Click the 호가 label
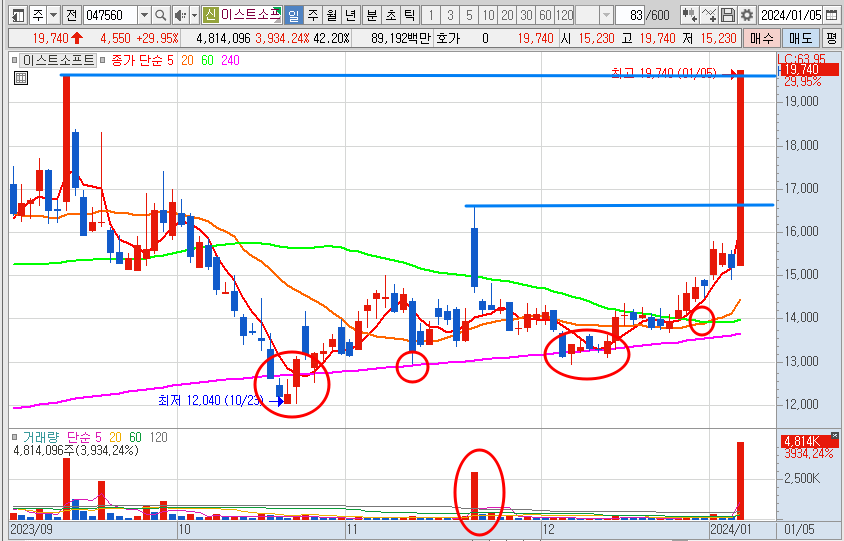 tap(448, 38)
